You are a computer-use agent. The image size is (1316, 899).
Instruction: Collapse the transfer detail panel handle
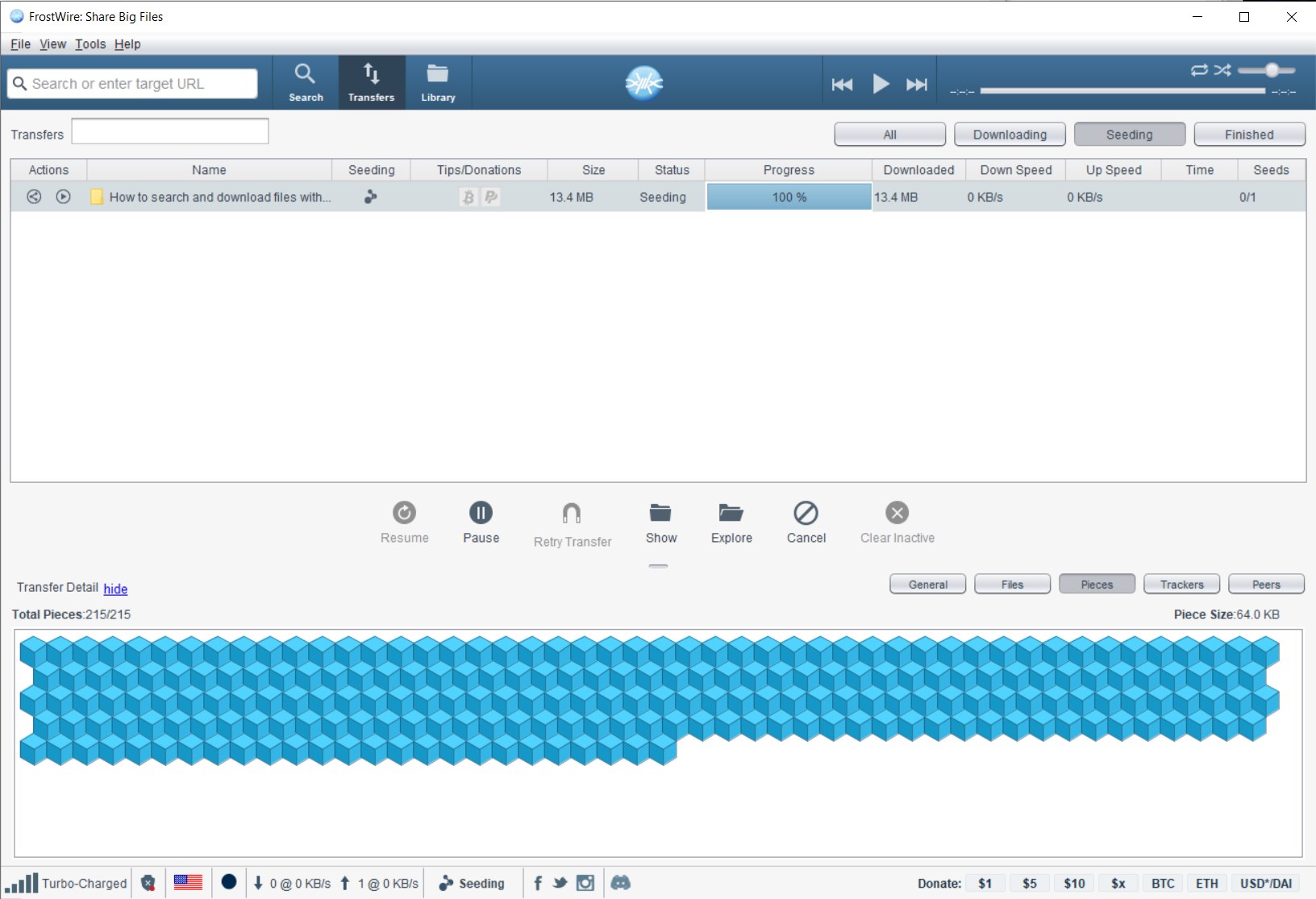click(659, 566)
